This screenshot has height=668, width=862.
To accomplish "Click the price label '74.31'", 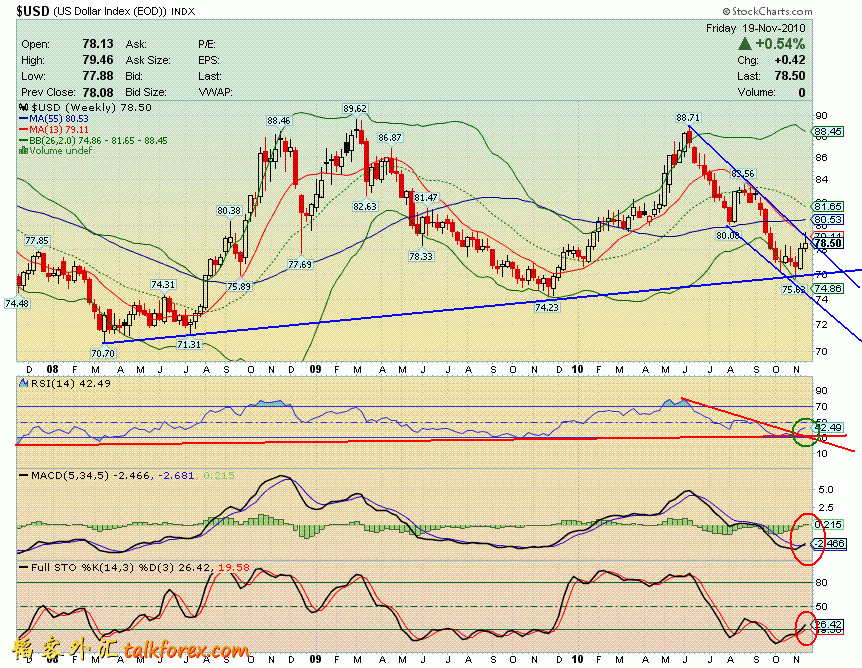I will coord(163,284).
